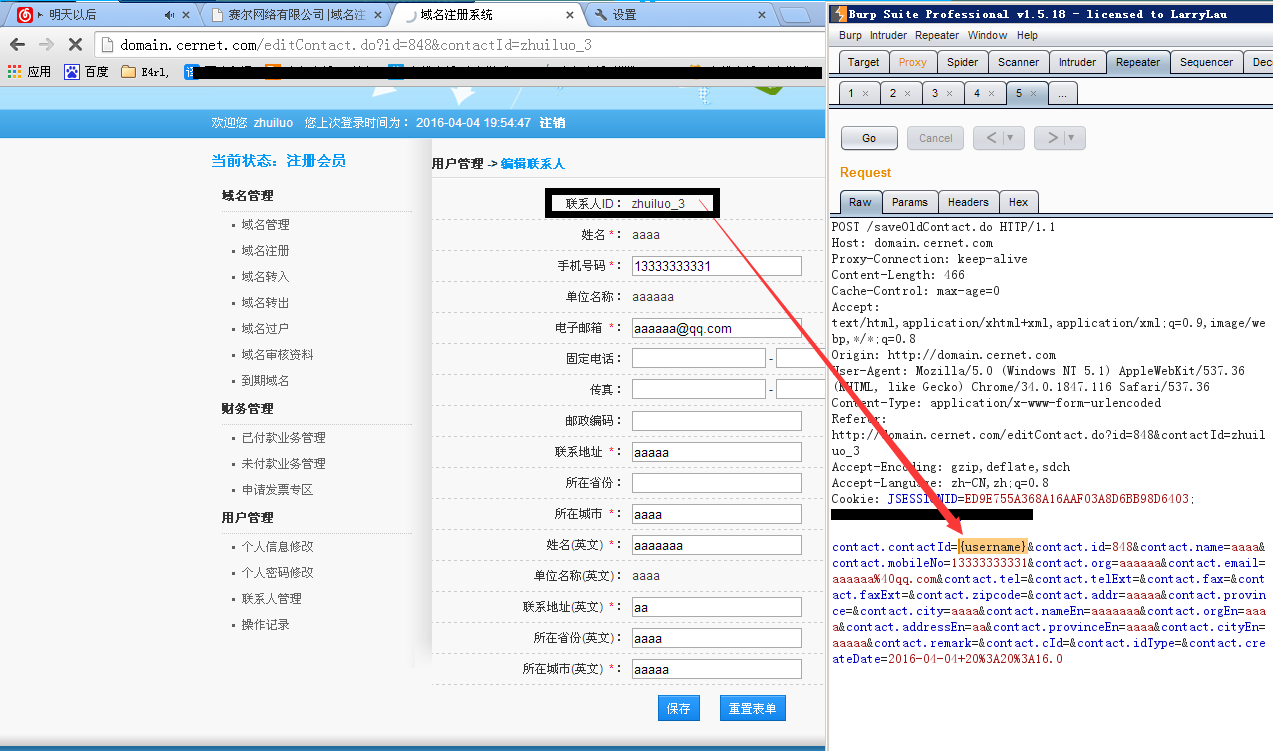Click the audio speaker icon on 明天以后 tab
Image resolution: width=1273 pixels, height=751 pixels.
[170, 15]
